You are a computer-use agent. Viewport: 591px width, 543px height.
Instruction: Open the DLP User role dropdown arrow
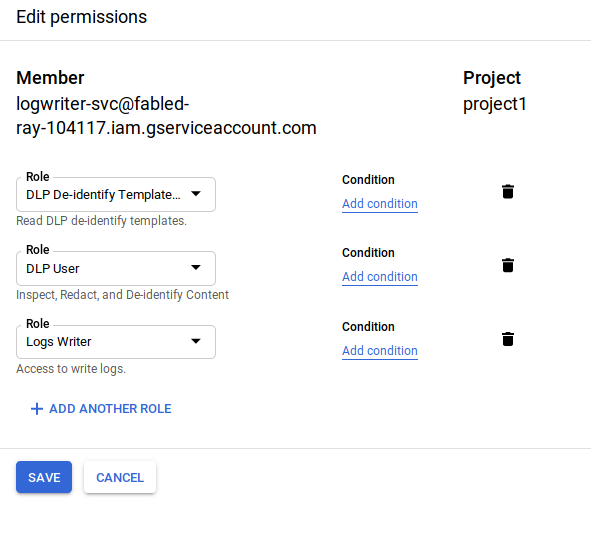196,268
